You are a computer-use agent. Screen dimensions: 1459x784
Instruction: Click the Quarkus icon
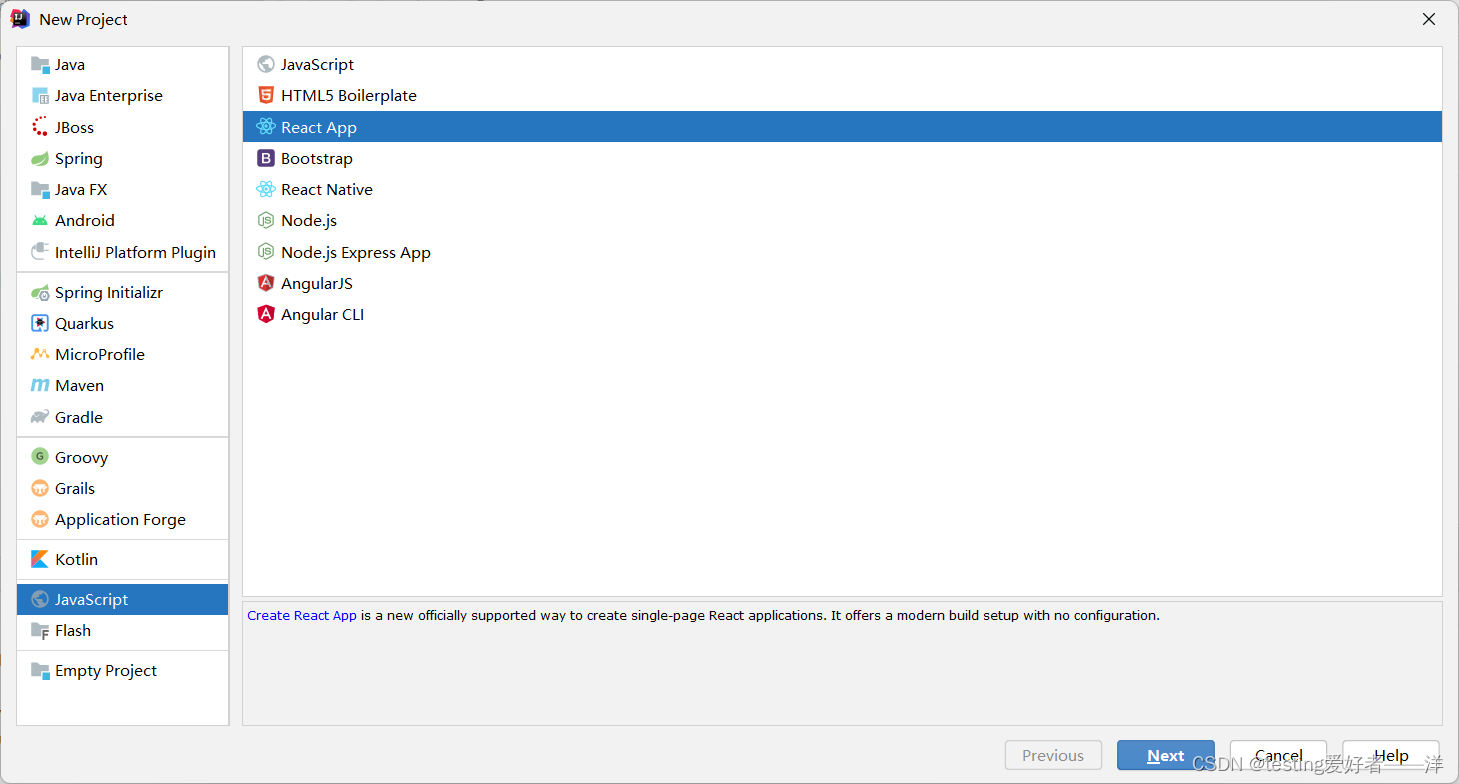(x=40, y=324)
